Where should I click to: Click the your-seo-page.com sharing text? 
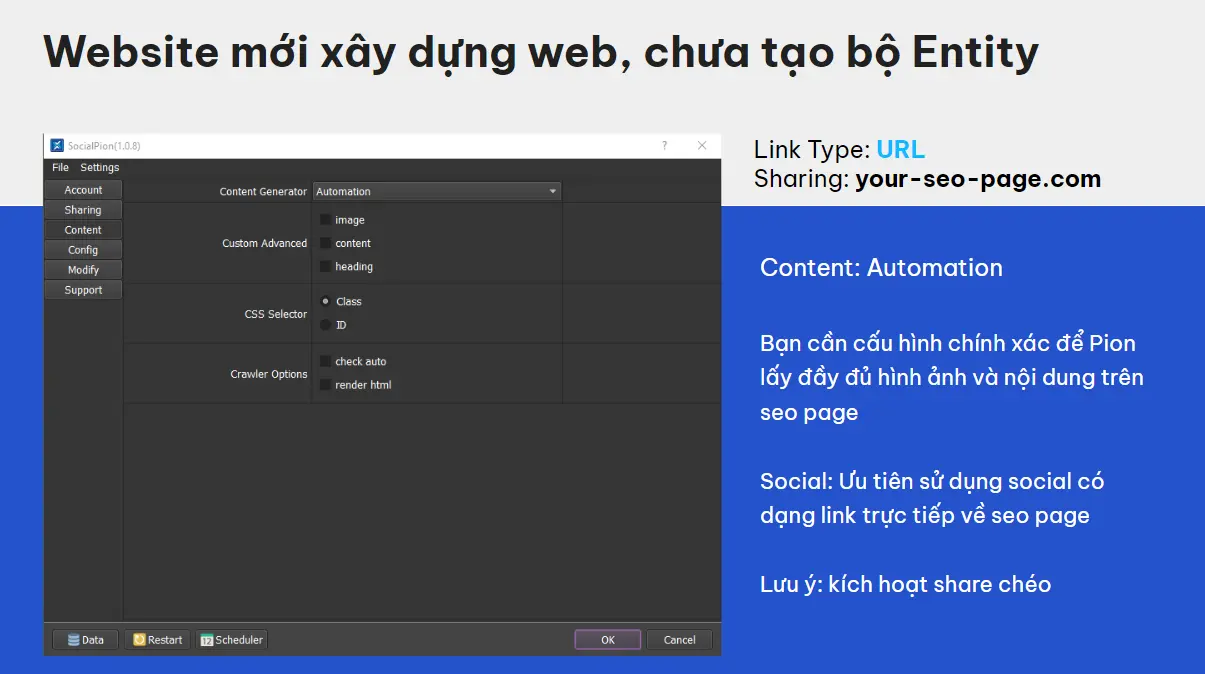click(x=978, y=180)
